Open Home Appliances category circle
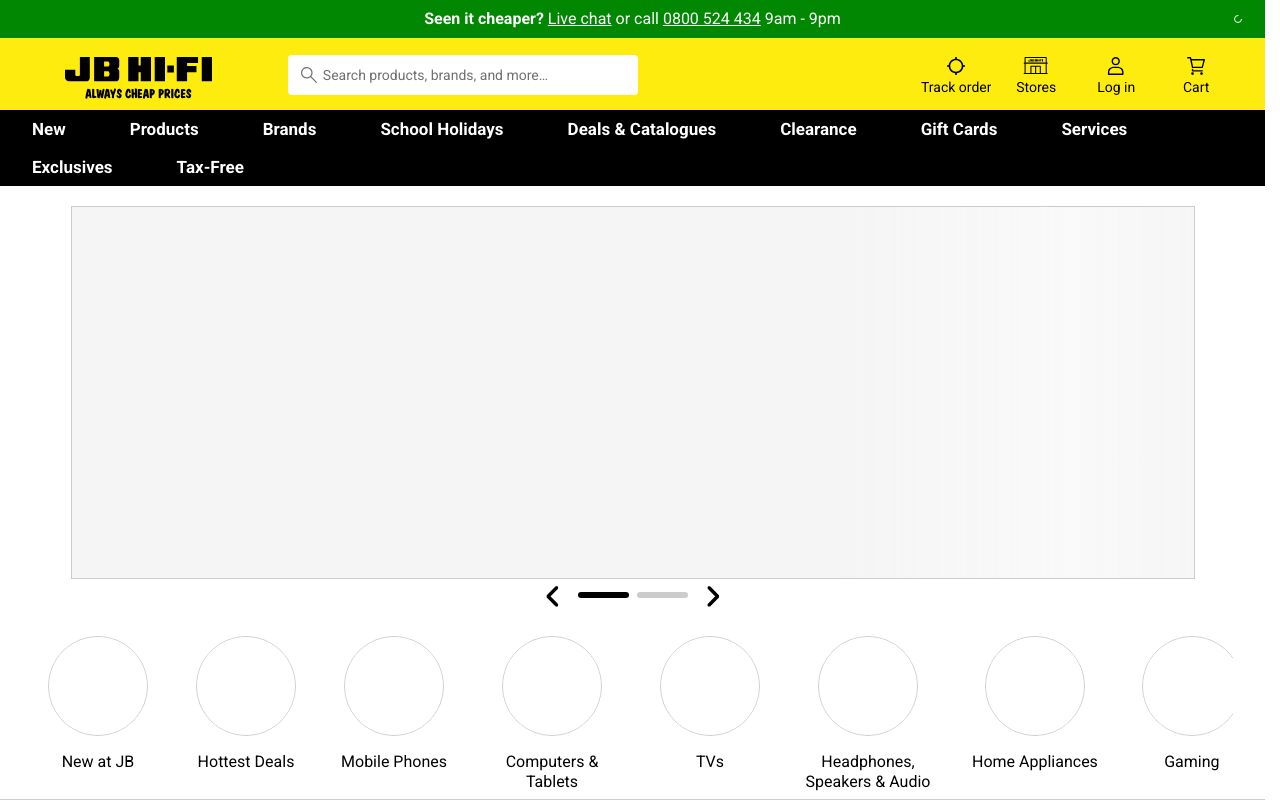Viewport: 1280px width, 800px height. [x=1035, y=686]
